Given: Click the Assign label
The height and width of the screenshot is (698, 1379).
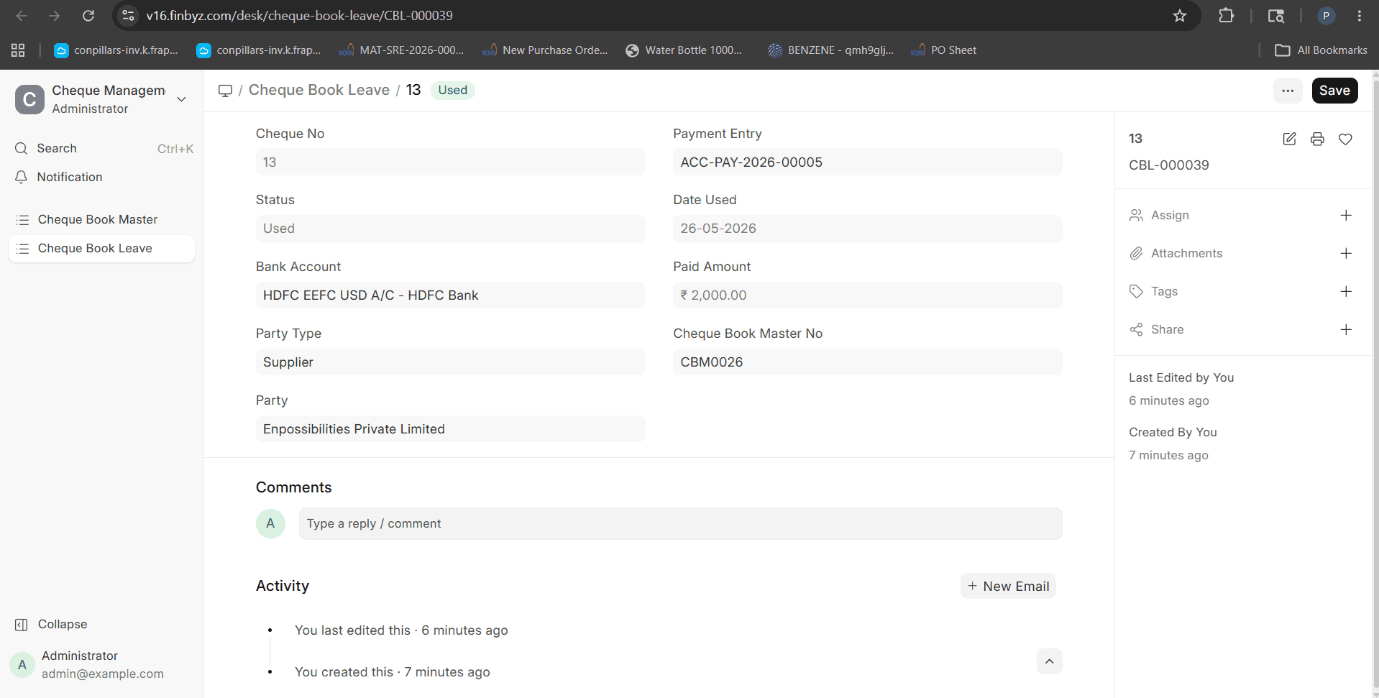Looking at the screenshot, I should tap(1170, 215).
